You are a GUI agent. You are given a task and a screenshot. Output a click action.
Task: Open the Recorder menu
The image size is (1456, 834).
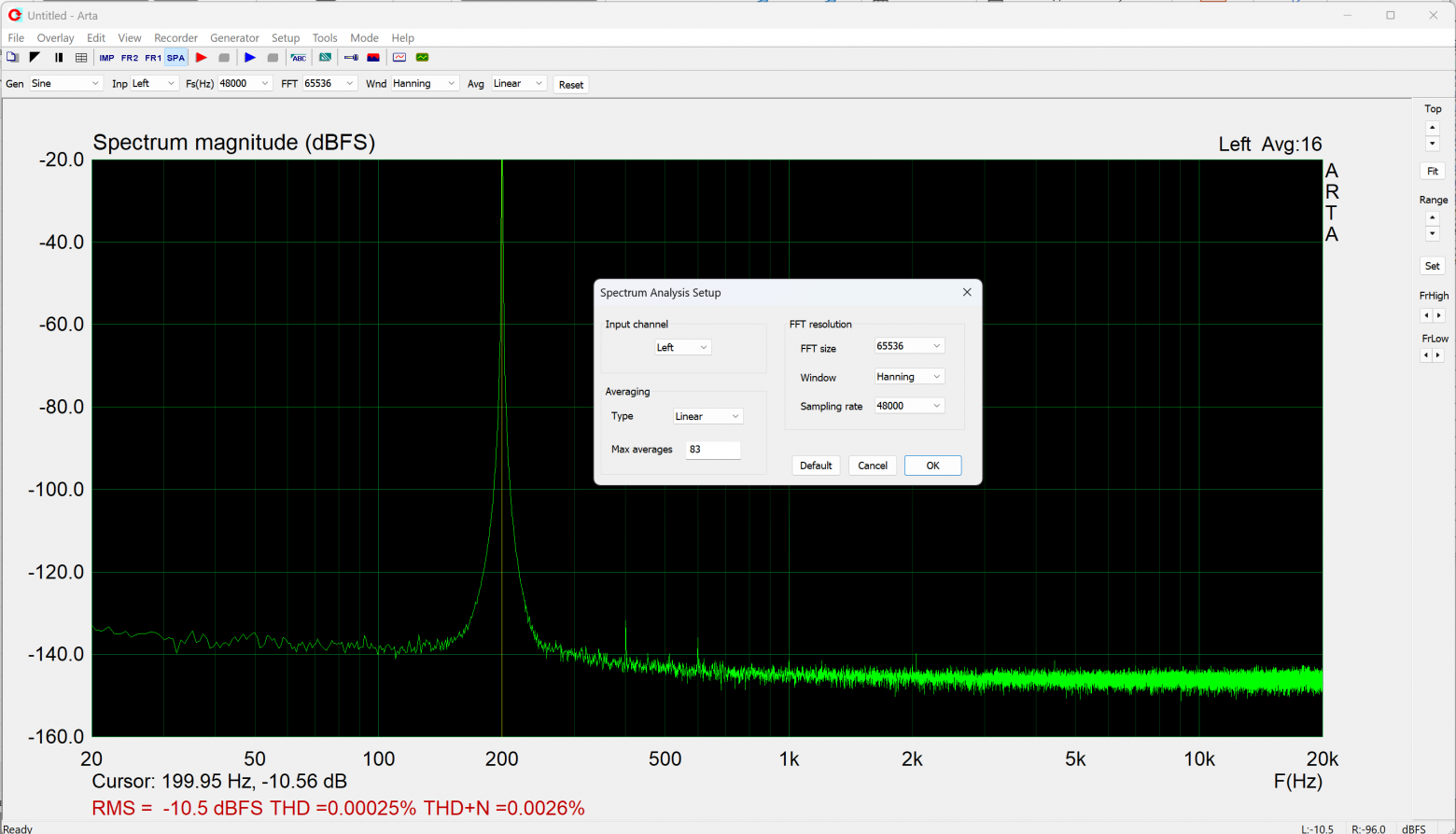point(175,38)
